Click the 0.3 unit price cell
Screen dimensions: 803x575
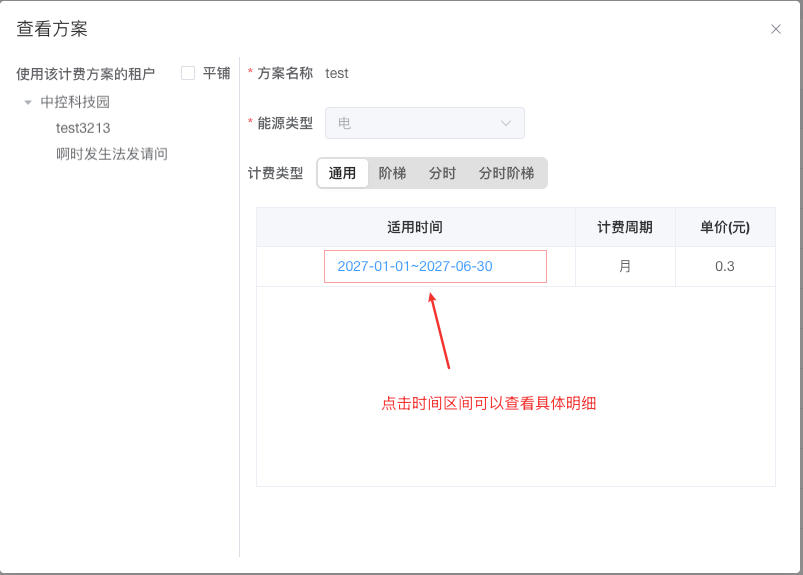tap(725, 266)
